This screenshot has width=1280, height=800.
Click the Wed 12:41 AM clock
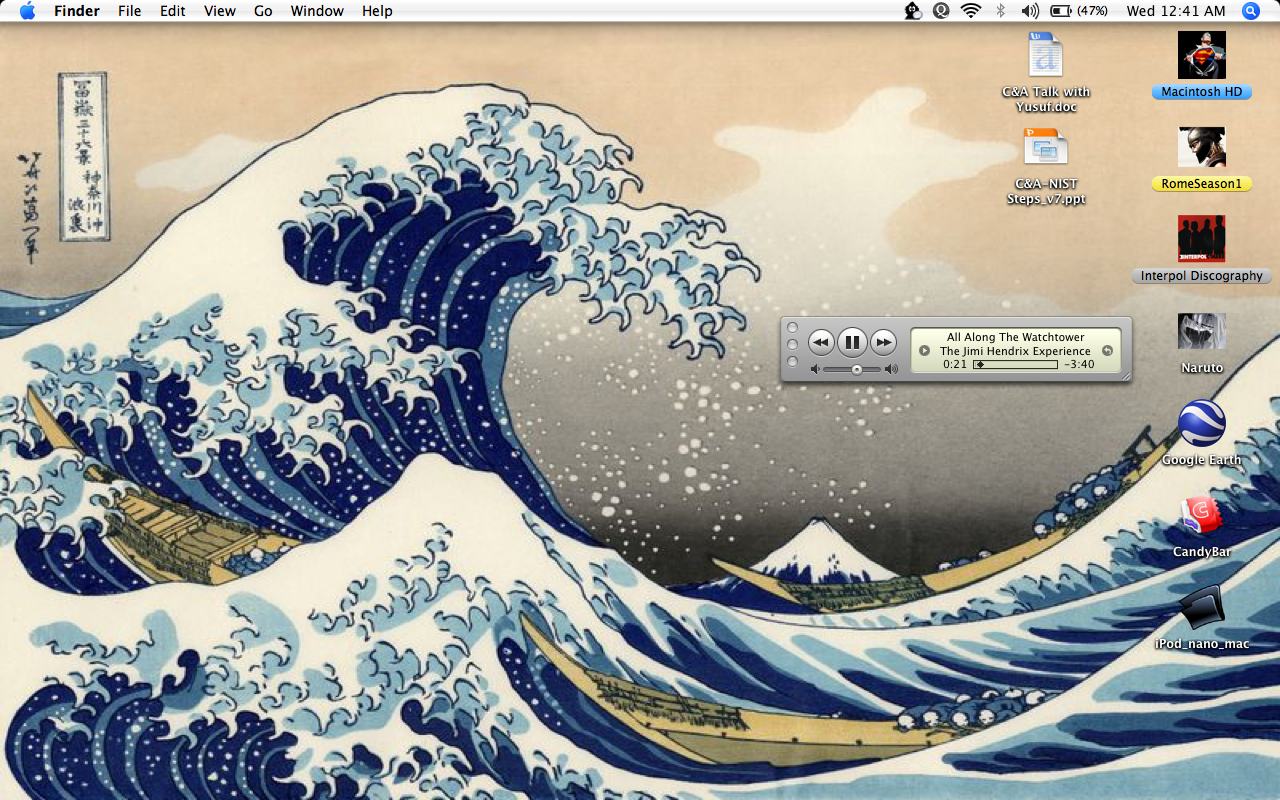point(1175,11)
